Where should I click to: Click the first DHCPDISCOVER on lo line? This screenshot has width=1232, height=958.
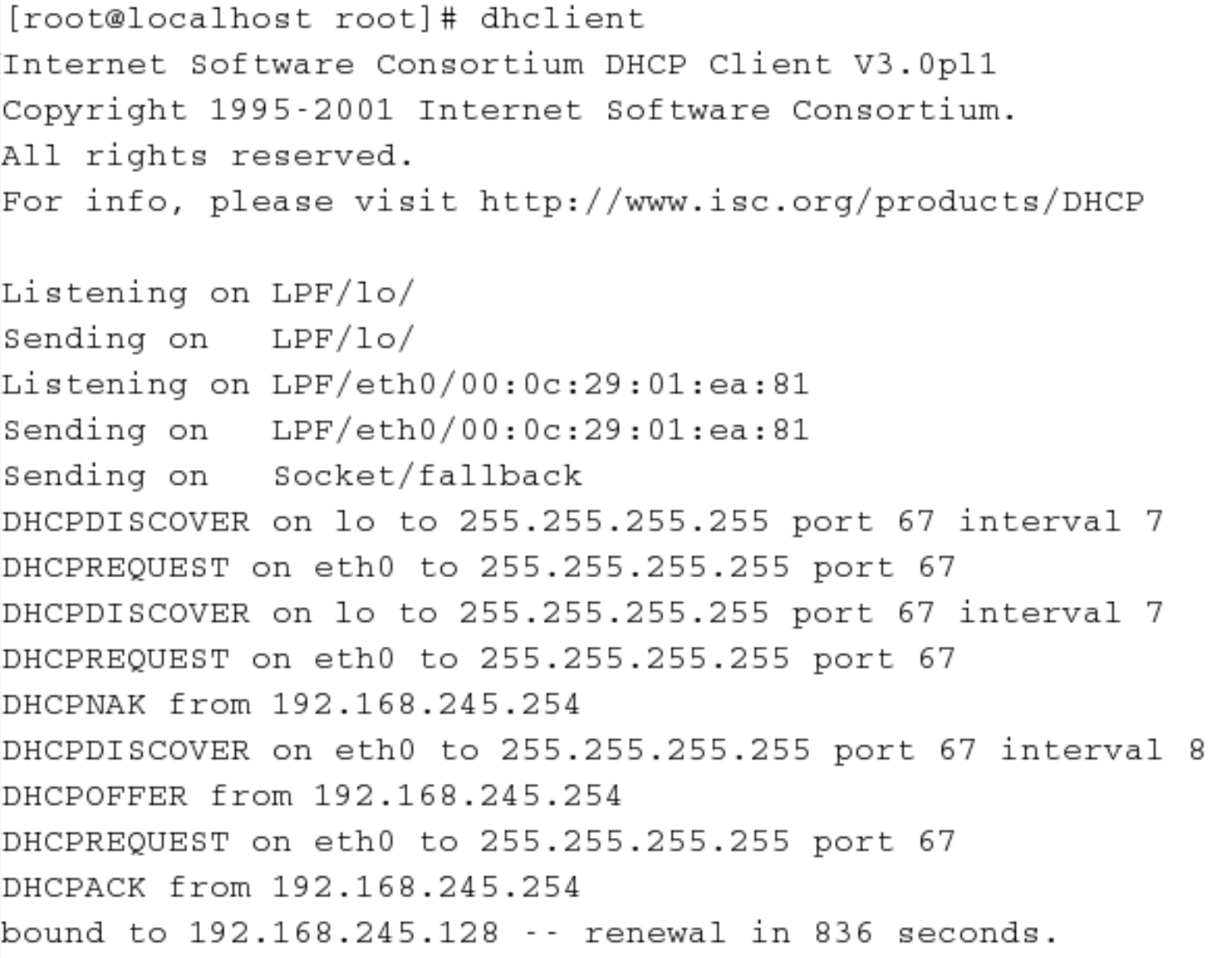583,521
